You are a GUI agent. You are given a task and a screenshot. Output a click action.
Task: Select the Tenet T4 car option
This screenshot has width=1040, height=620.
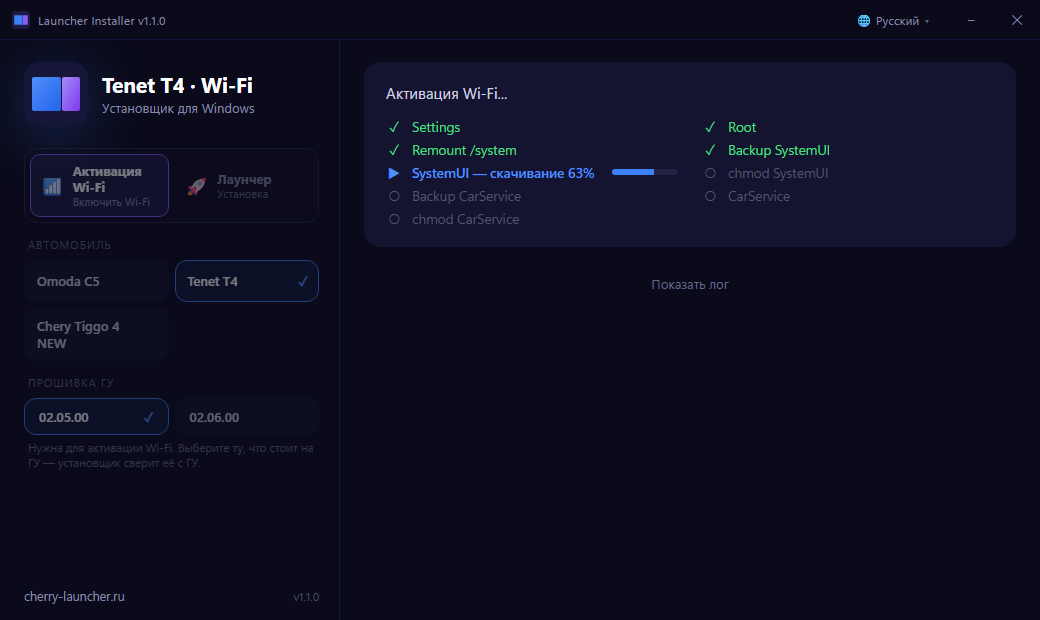pos(247,281)
